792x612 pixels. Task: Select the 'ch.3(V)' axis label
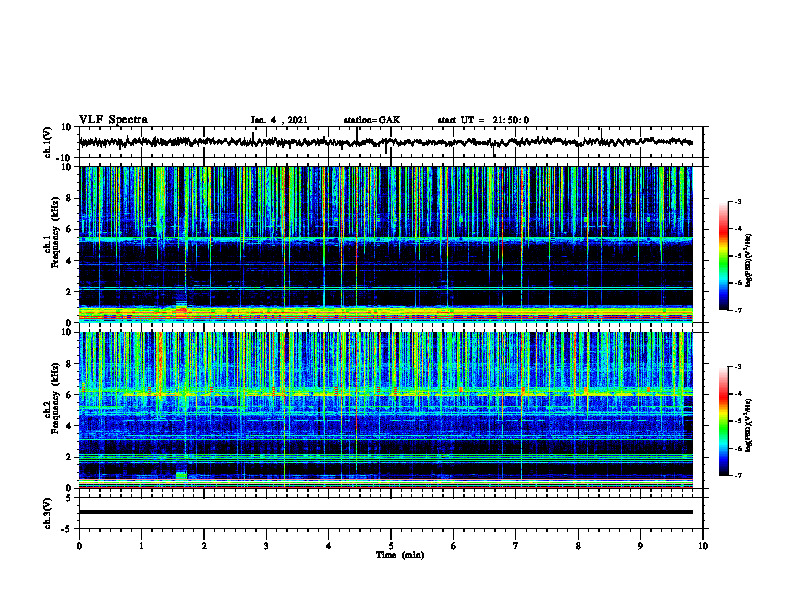[48, 513]
